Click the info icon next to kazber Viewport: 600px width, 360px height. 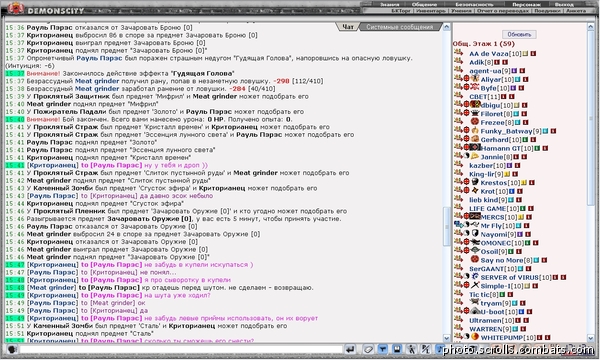pos(518,166)
